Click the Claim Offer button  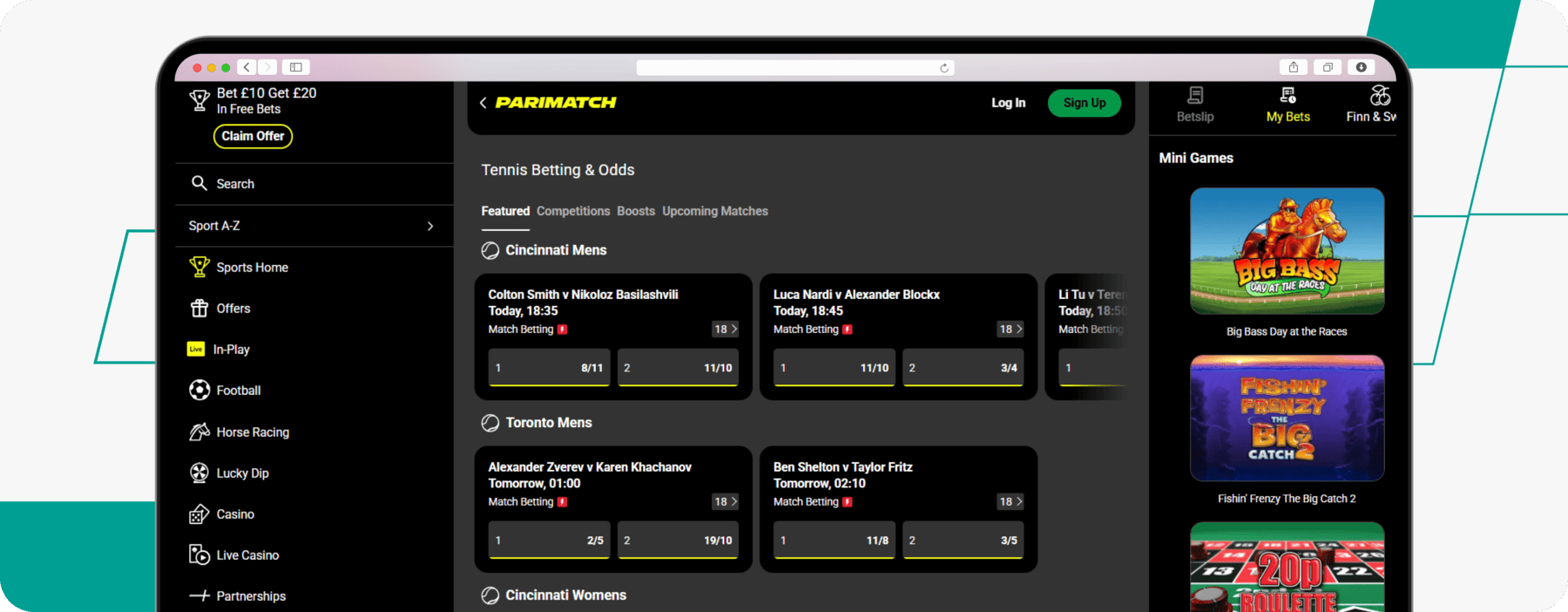253,136
